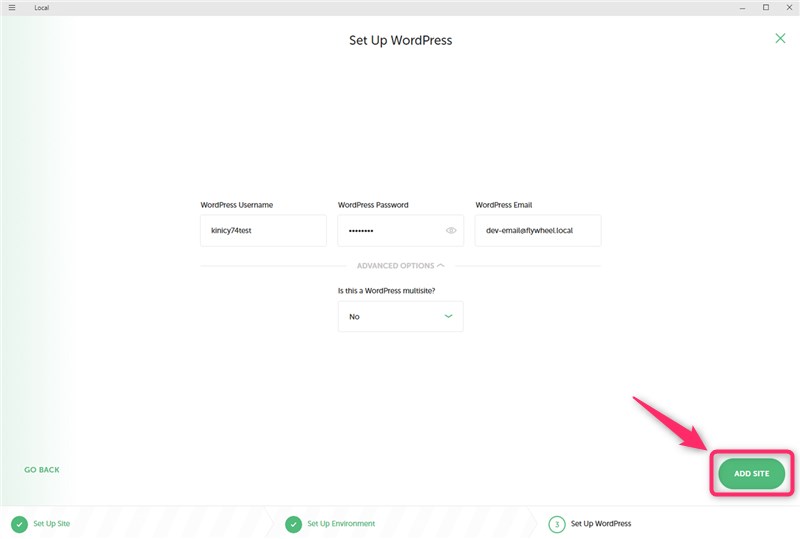Focus the WordPress Password field
This screenshot has width=800, height=539.
tap(401, 231)
